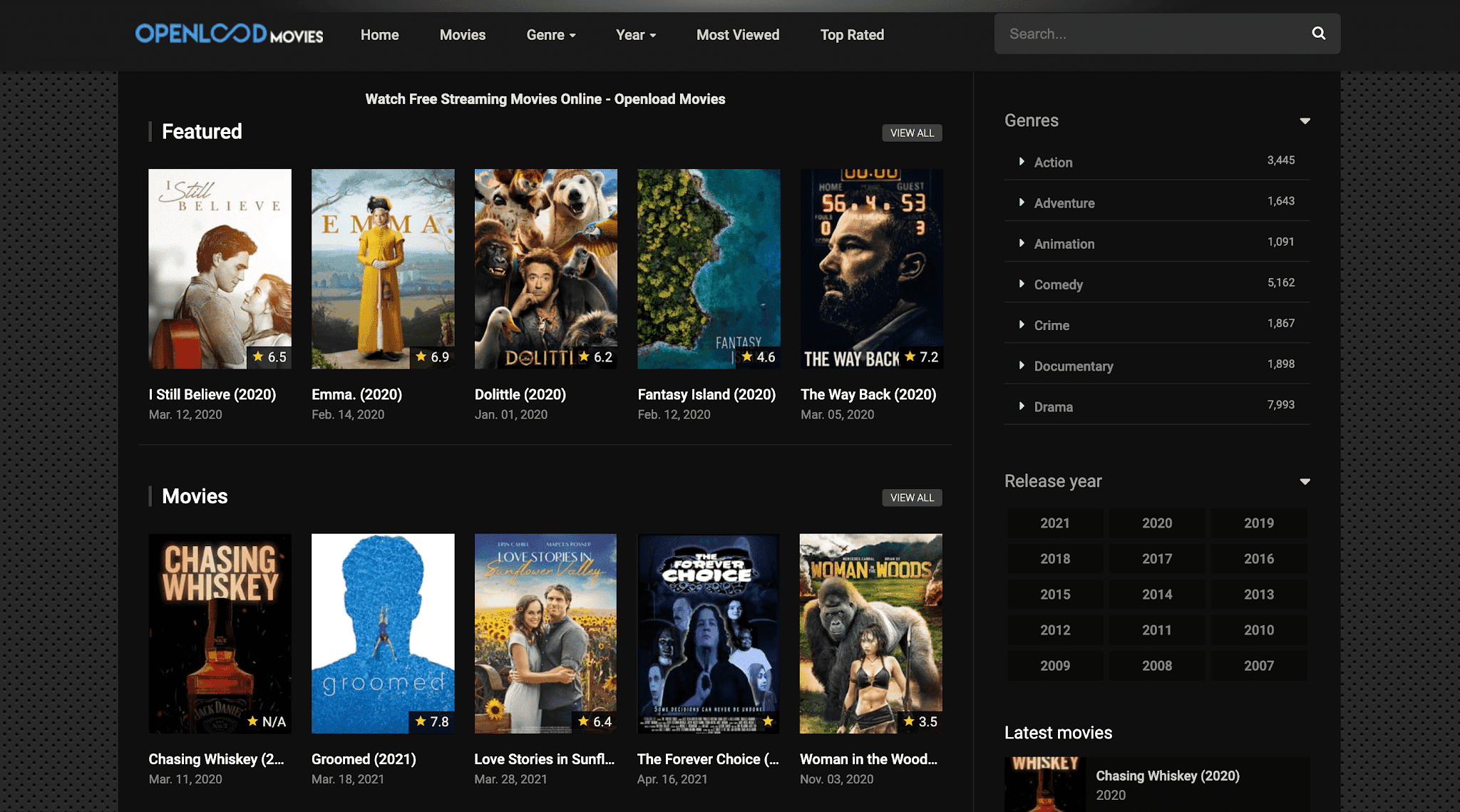
Task: Click the Openload Movies logo
Action: click(229, 34)
